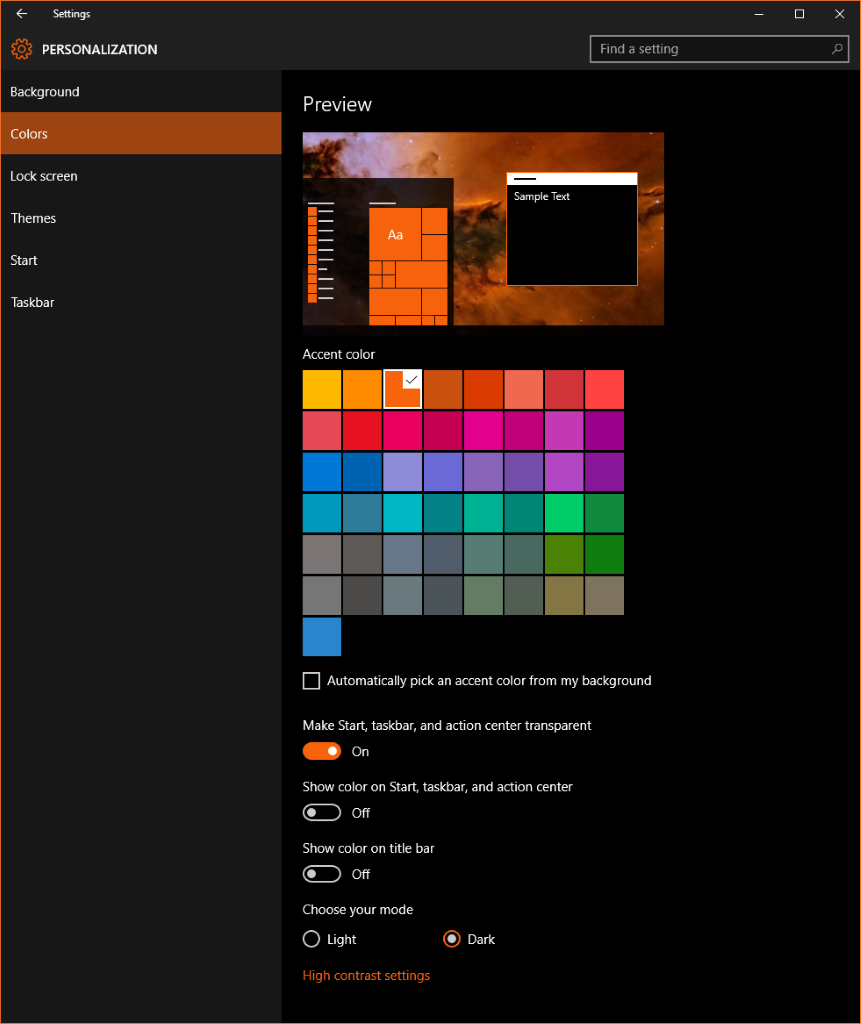This screenshot has width=861, height=1024.
Task: Switch to Themes settings
Action: point(33,218)
